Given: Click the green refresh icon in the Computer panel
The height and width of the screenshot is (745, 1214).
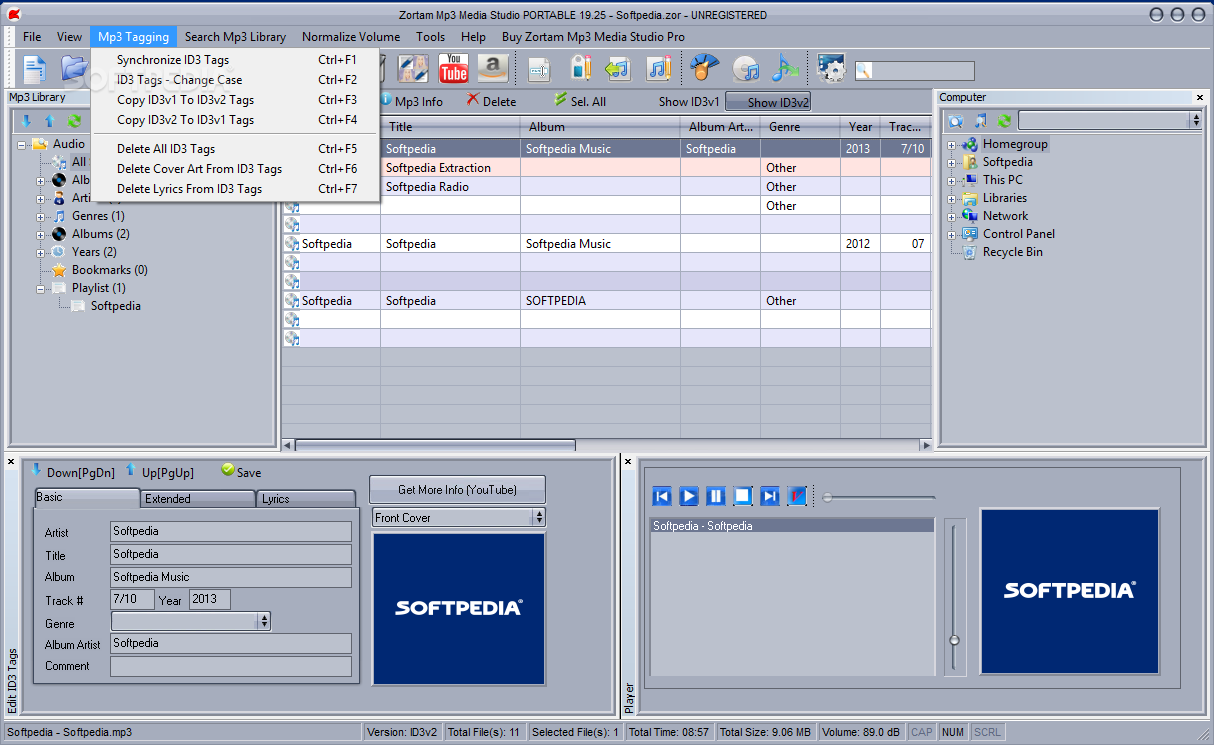Looking at the screenshot, I should tap(1004, 120).
